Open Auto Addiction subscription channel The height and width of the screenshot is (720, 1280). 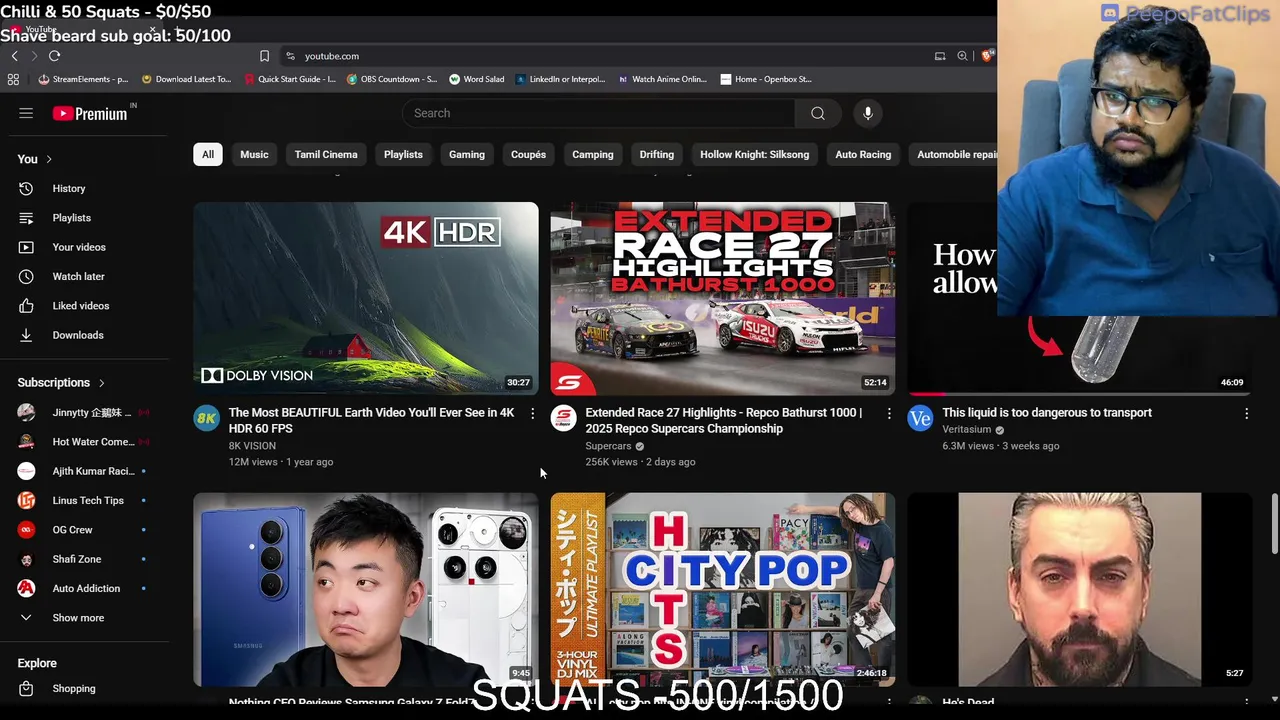(x=84, y=588)
